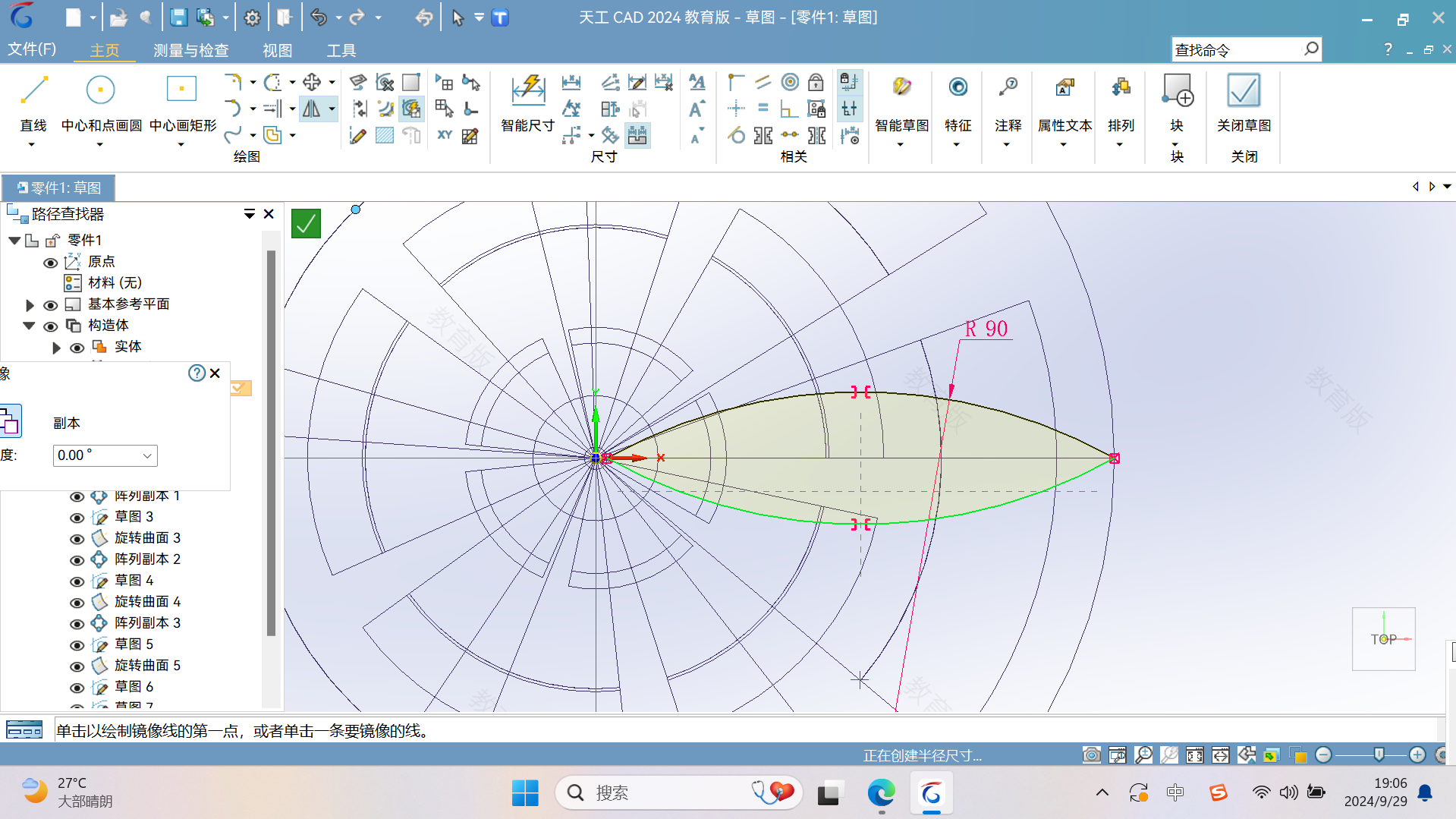1456x819 pixels.
Task: Activate the Smart Dimension (智能尺寸) tool
Action: coord(528,91)
